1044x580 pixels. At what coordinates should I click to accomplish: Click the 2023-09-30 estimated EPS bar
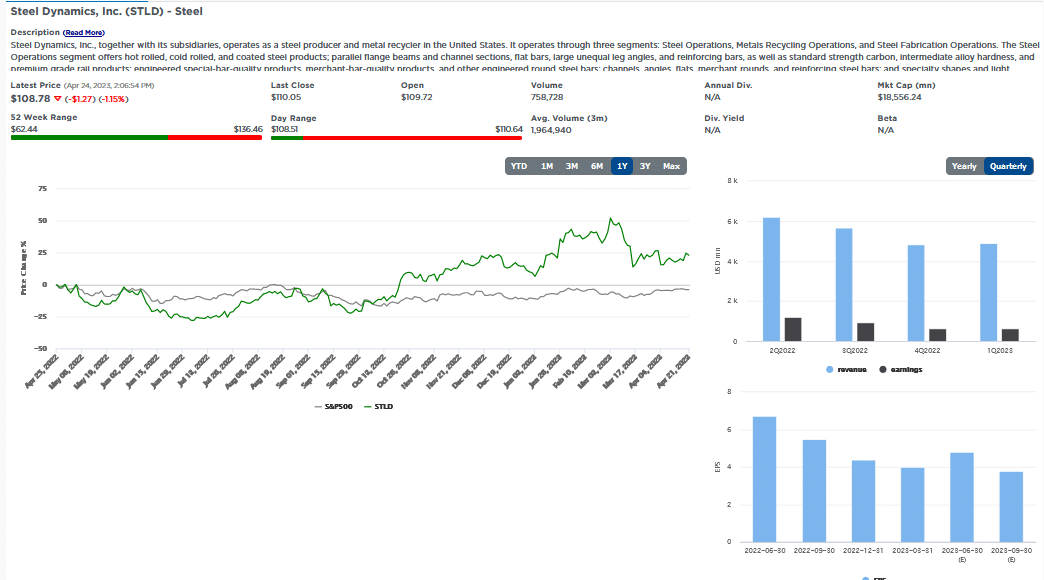coord(1011,506)
